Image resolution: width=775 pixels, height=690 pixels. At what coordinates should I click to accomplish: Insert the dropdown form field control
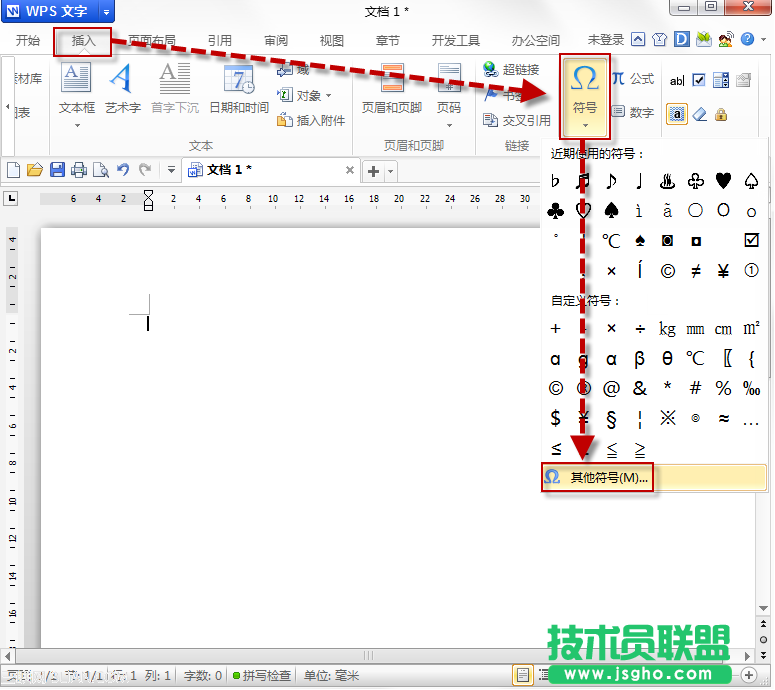pyautogui.click(x=721, y=80)
